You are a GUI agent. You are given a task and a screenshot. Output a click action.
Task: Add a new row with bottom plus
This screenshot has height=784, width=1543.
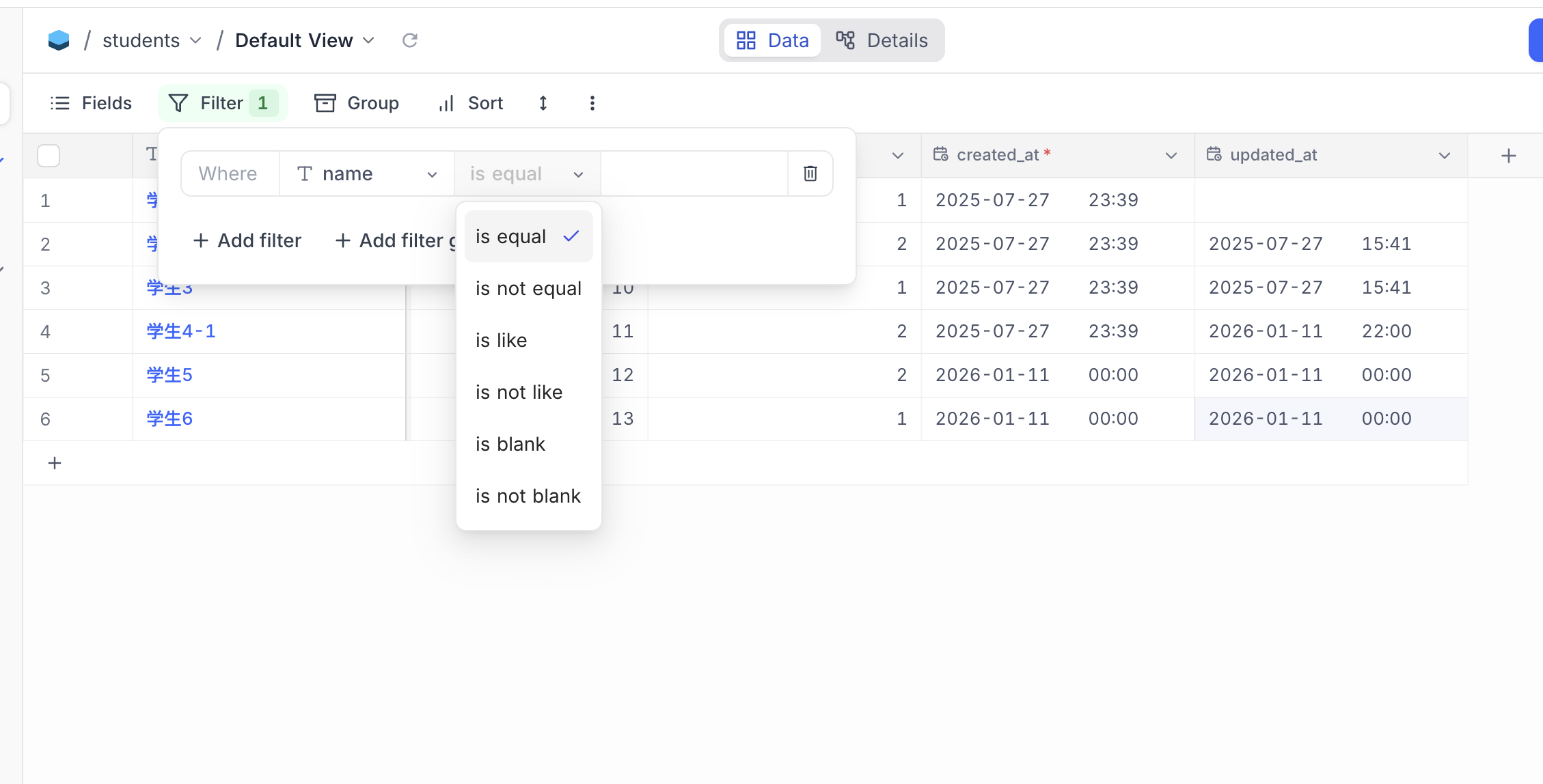point(55,463)
